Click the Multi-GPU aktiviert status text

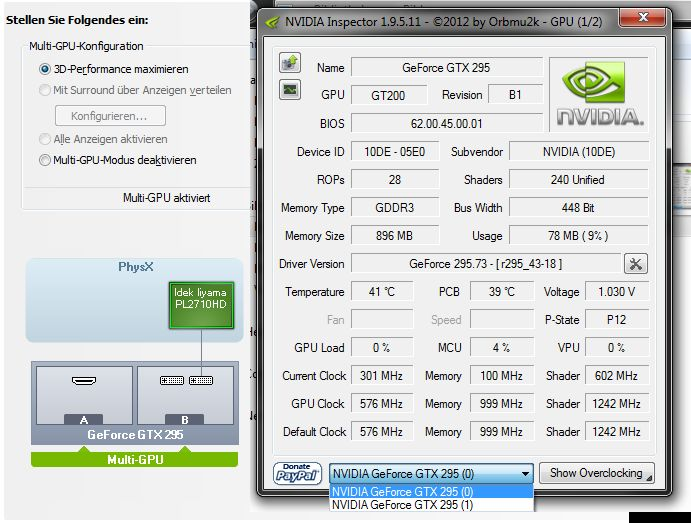point(167,198)
